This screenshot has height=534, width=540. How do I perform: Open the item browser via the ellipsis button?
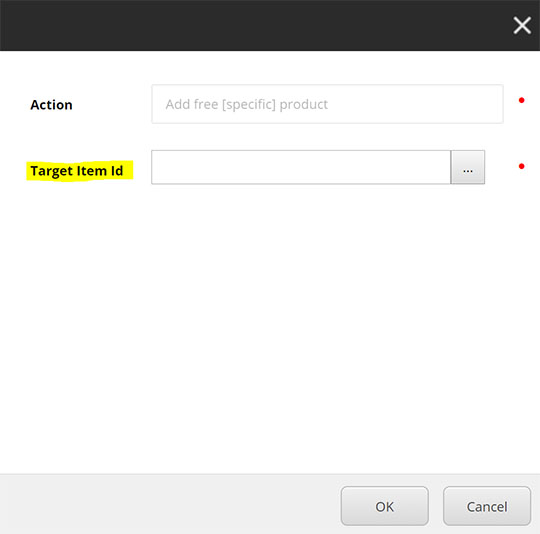pos(468,167)
